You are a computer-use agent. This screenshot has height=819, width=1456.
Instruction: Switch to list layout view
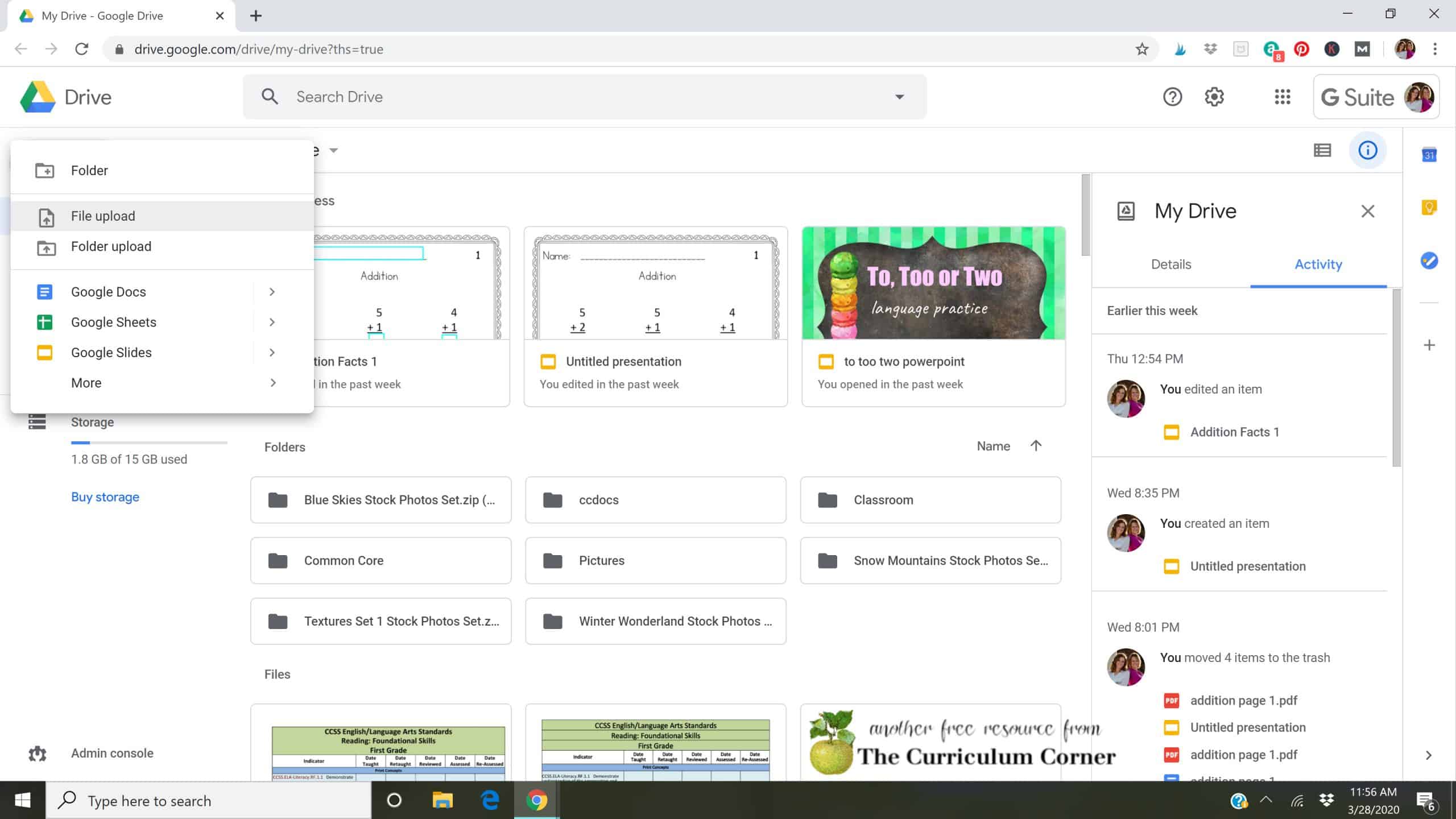1322,150
